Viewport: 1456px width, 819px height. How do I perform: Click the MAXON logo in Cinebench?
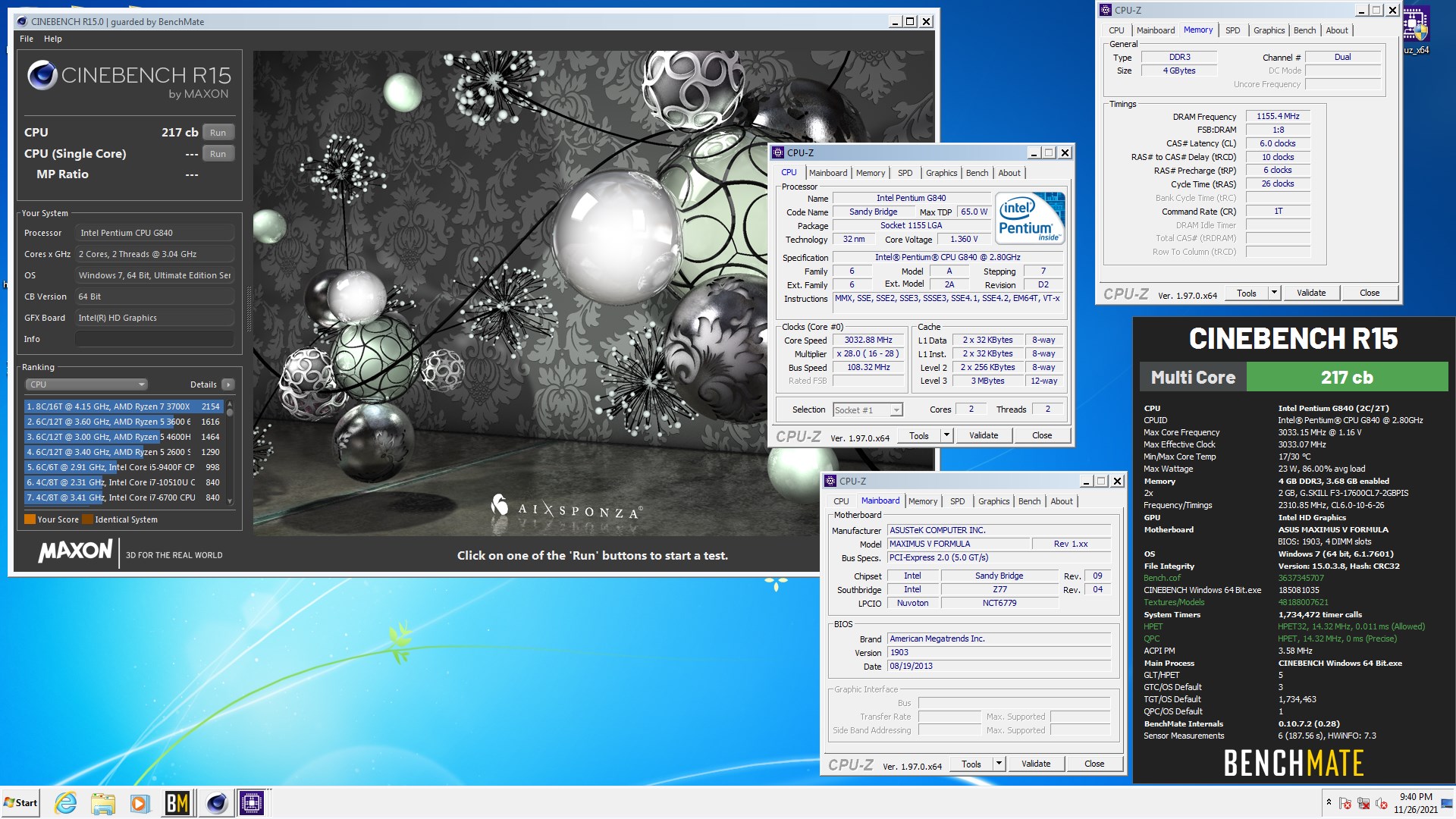click(x=76, y=551)
